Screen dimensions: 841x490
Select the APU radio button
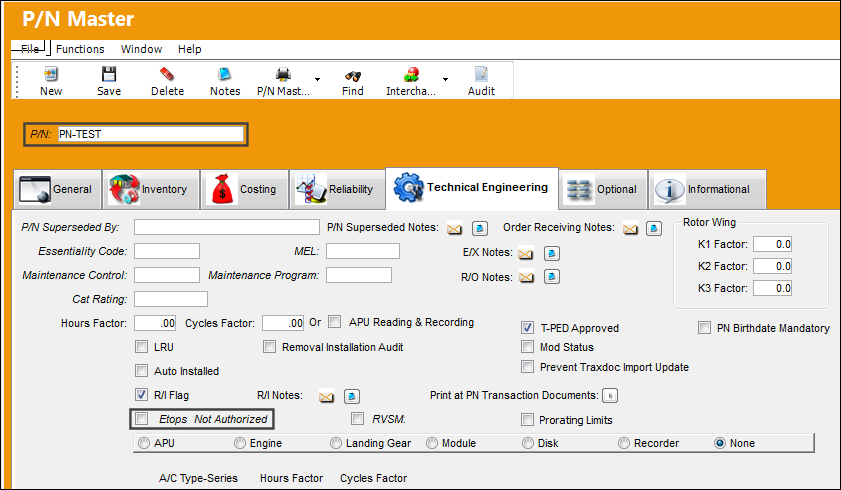point(144,443)
